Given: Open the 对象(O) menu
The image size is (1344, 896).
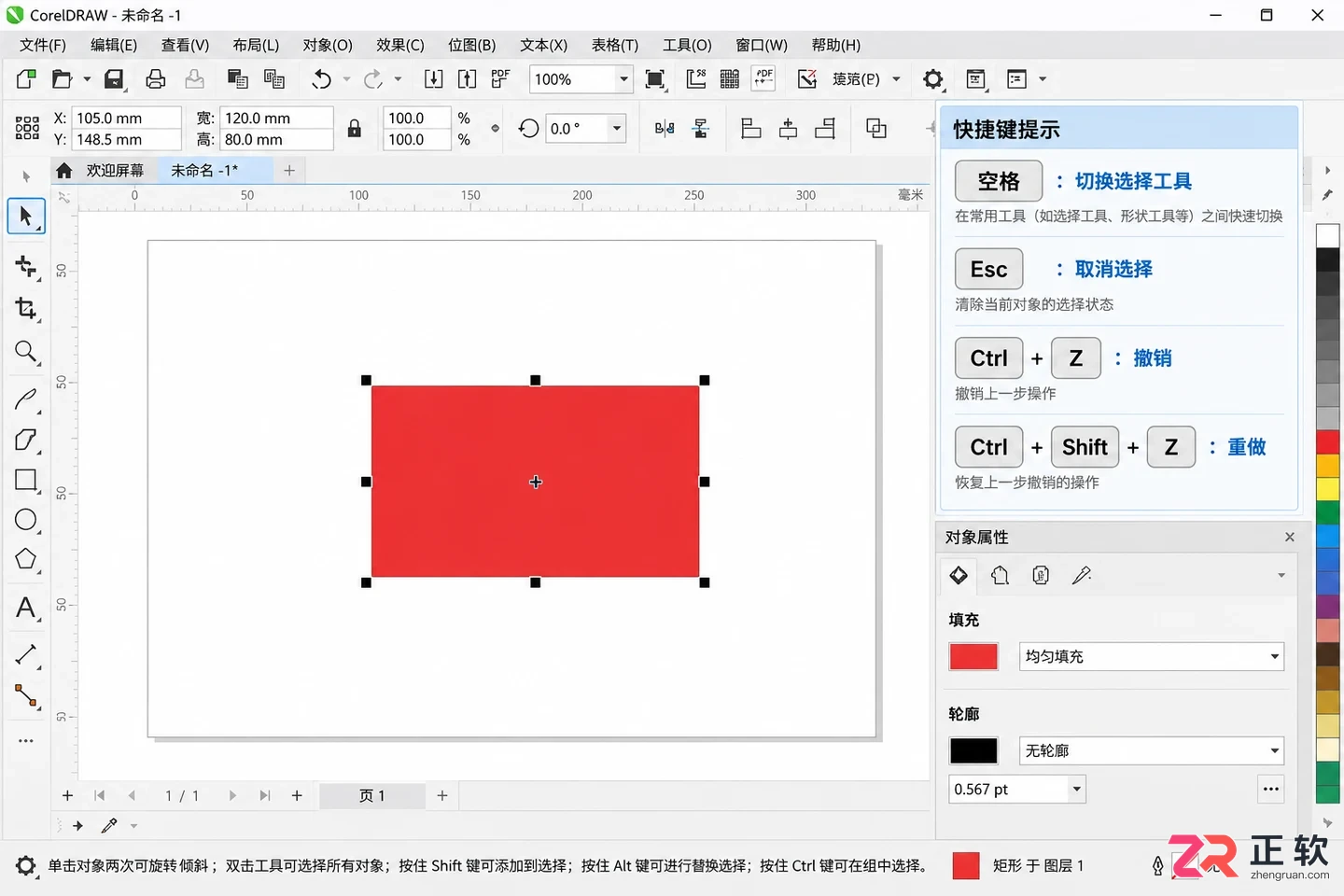Looking at the screenshot, I should [328, 45].
